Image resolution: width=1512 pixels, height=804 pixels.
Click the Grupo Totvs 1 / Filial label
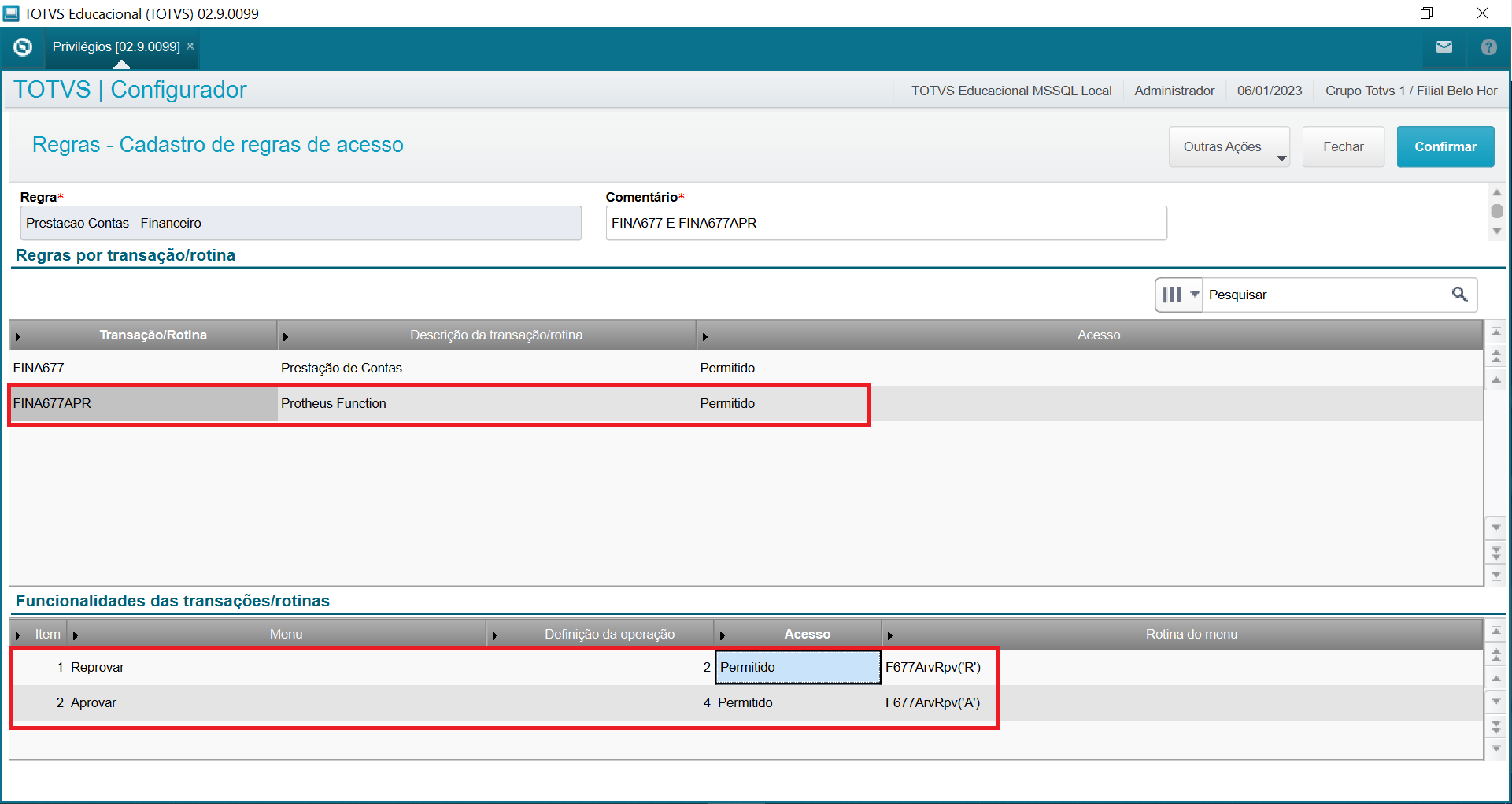[x=1411, y=91]
